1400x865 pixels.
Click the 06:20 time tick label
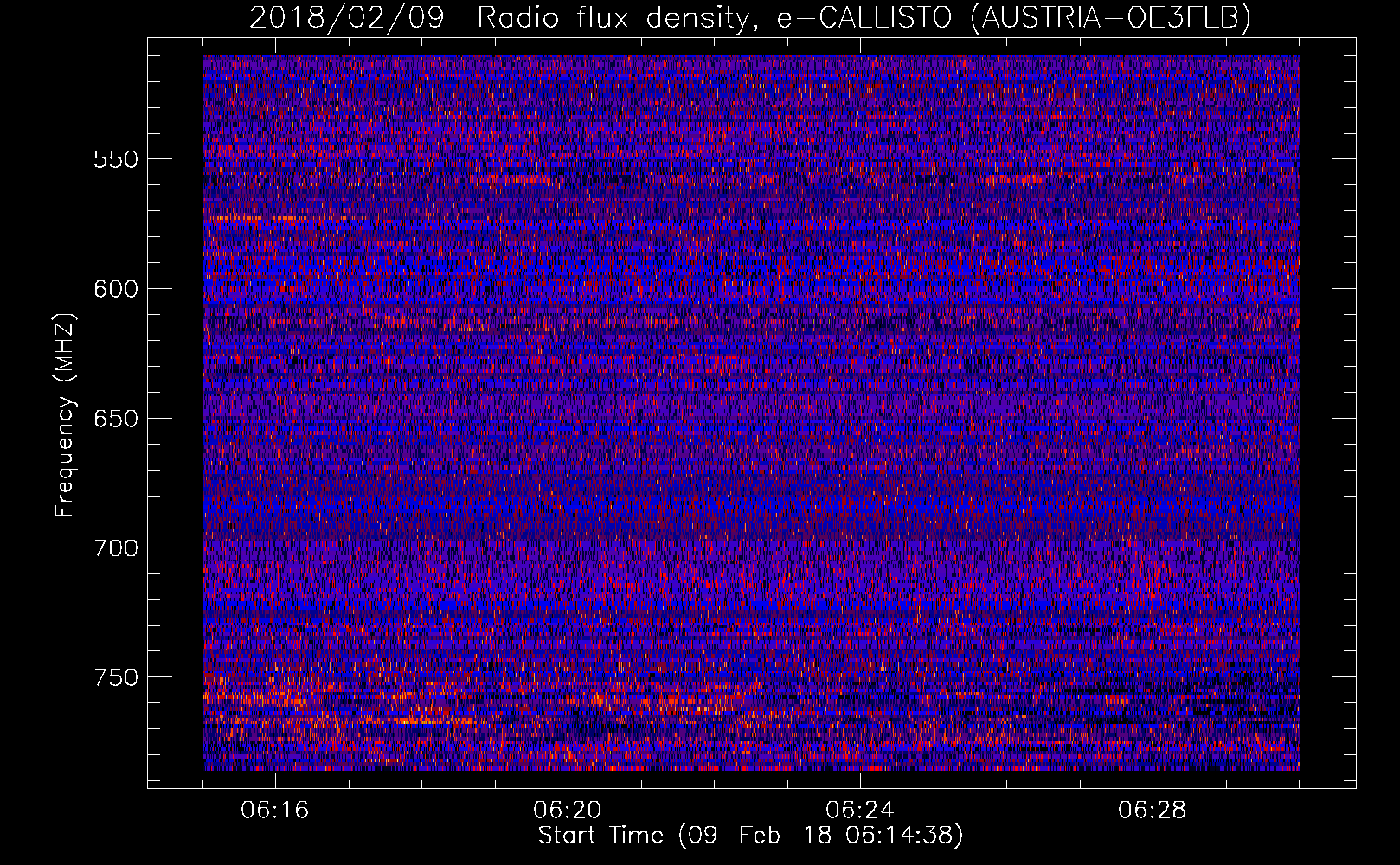tap(568, 811)
